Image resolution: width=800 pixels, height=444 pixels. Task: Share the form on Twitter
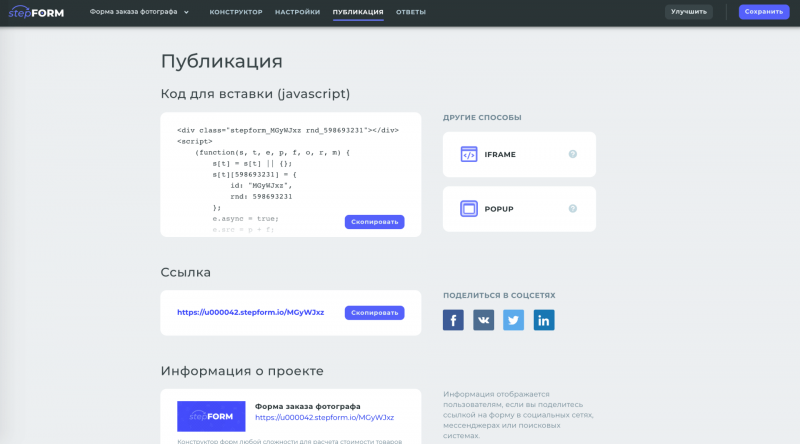[x=514, y=320]
